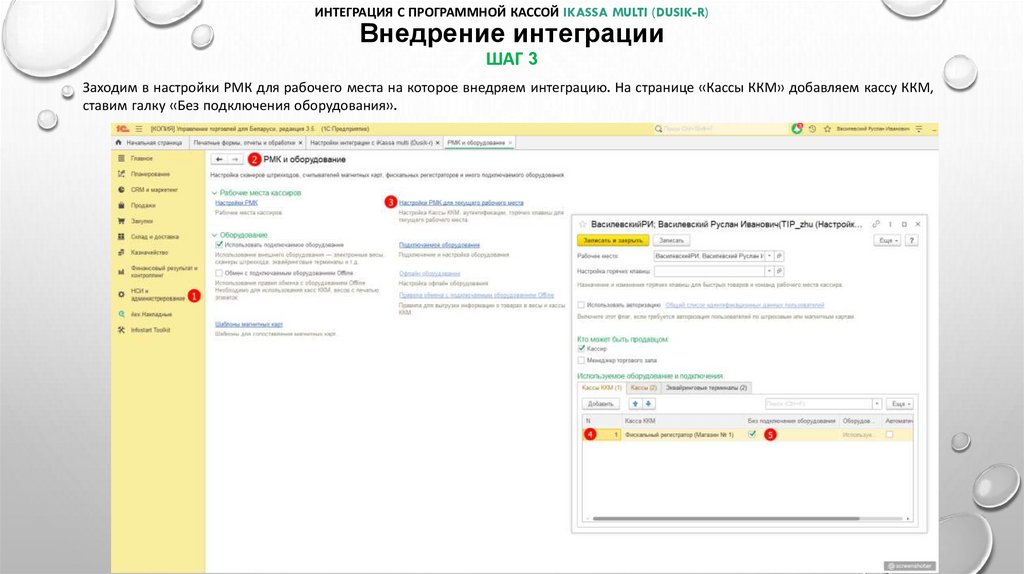Open the CRM и маркетинг section
The width and height of the screenshot is (1024, 574).
click(x=153, y=189)
